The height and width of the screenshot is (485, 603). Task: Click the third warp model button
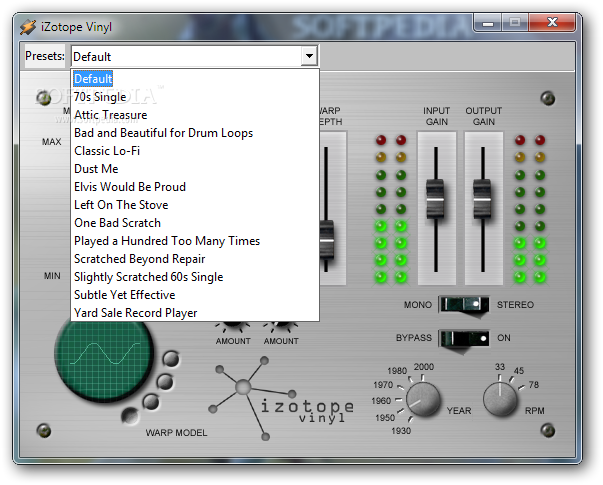[x=151, y=402]
